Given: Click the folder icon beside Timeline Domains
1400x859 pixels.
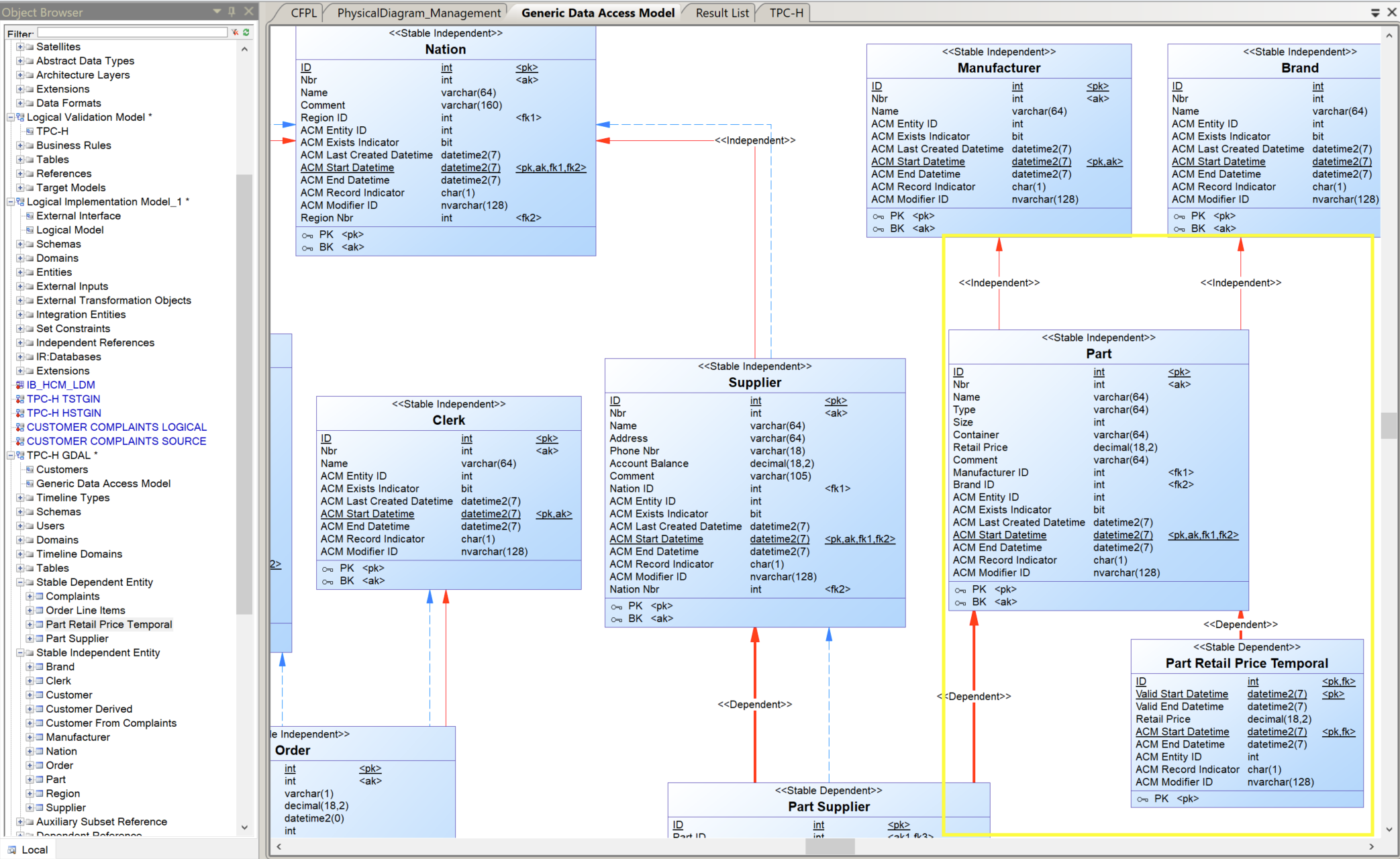Looking at the screenshot, I should [30, 554].
